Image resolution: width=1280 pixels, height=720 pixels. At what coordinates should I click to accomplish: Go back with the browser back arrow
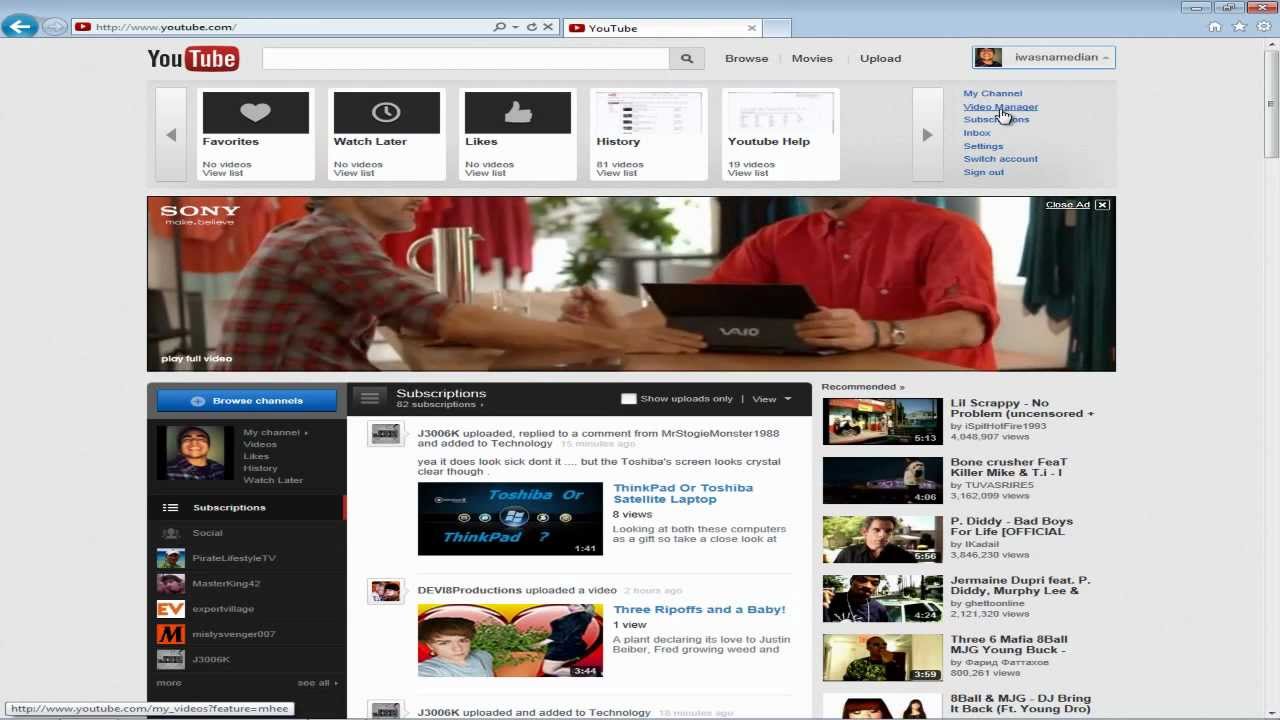[x=19, y=27]
